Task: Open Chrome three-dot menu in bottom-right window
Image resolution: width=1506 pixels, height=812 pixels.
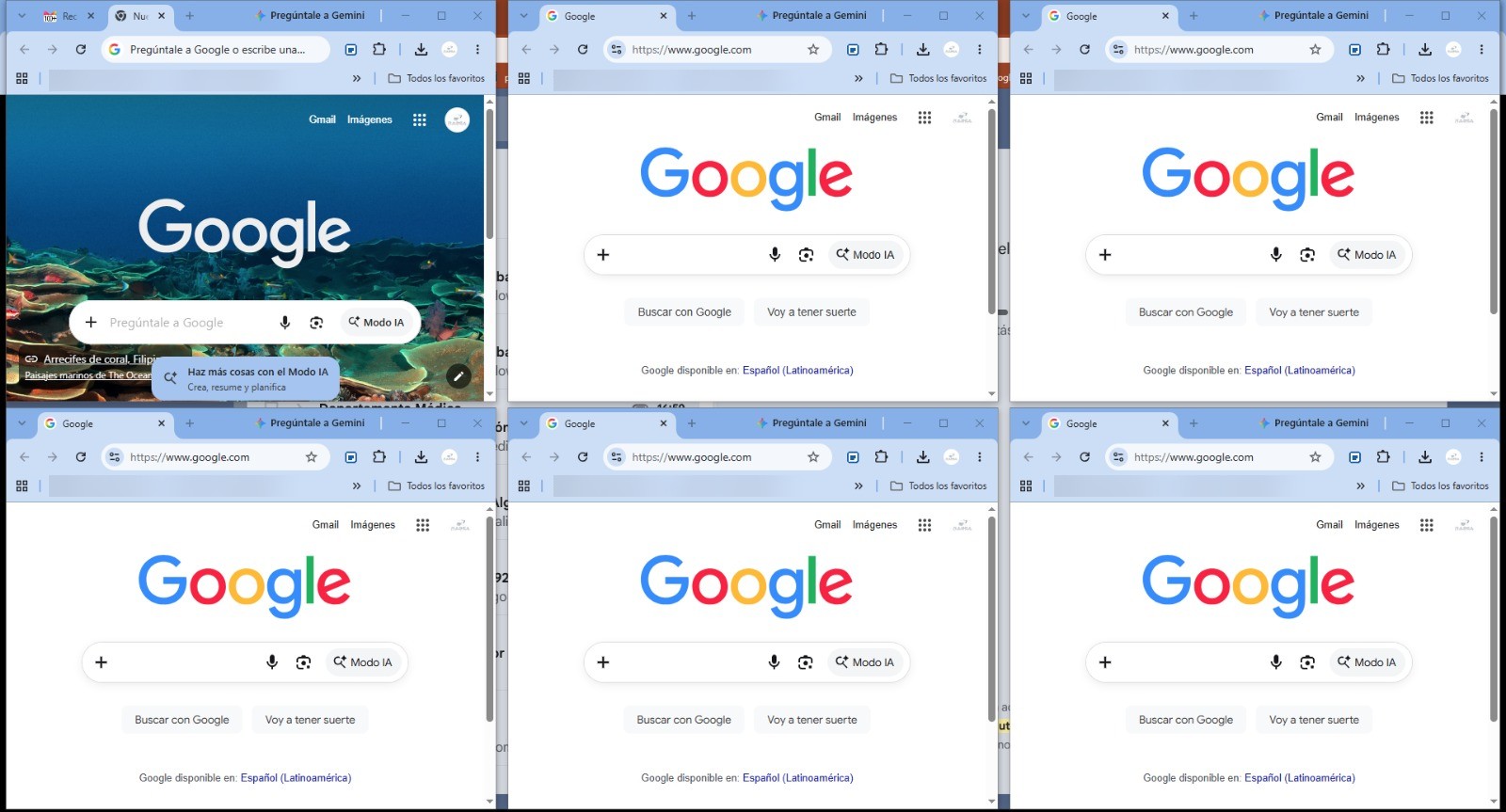Action: click(1481, 456)
